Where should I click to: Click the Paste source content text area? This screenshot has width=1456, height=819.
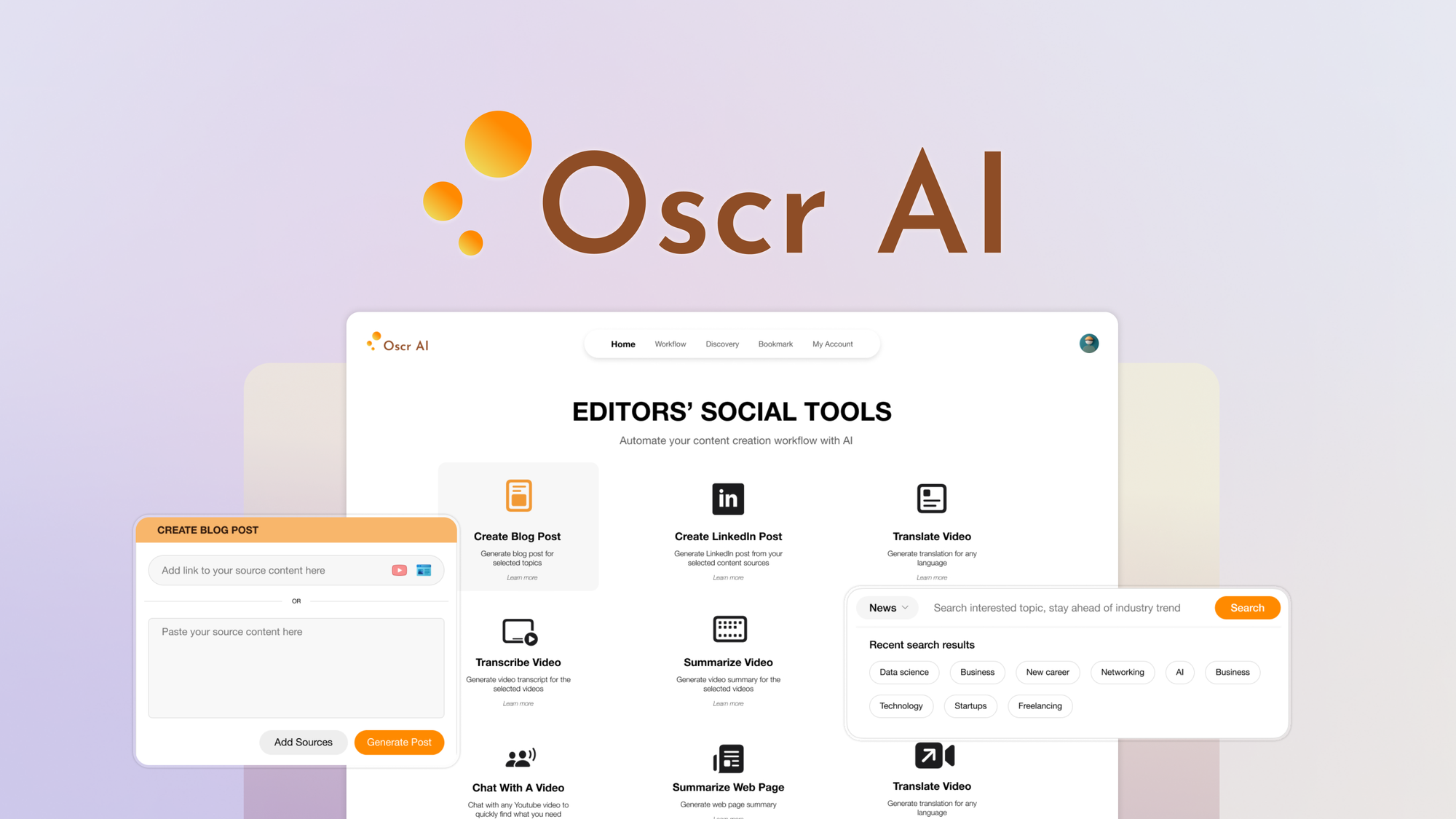296,665
